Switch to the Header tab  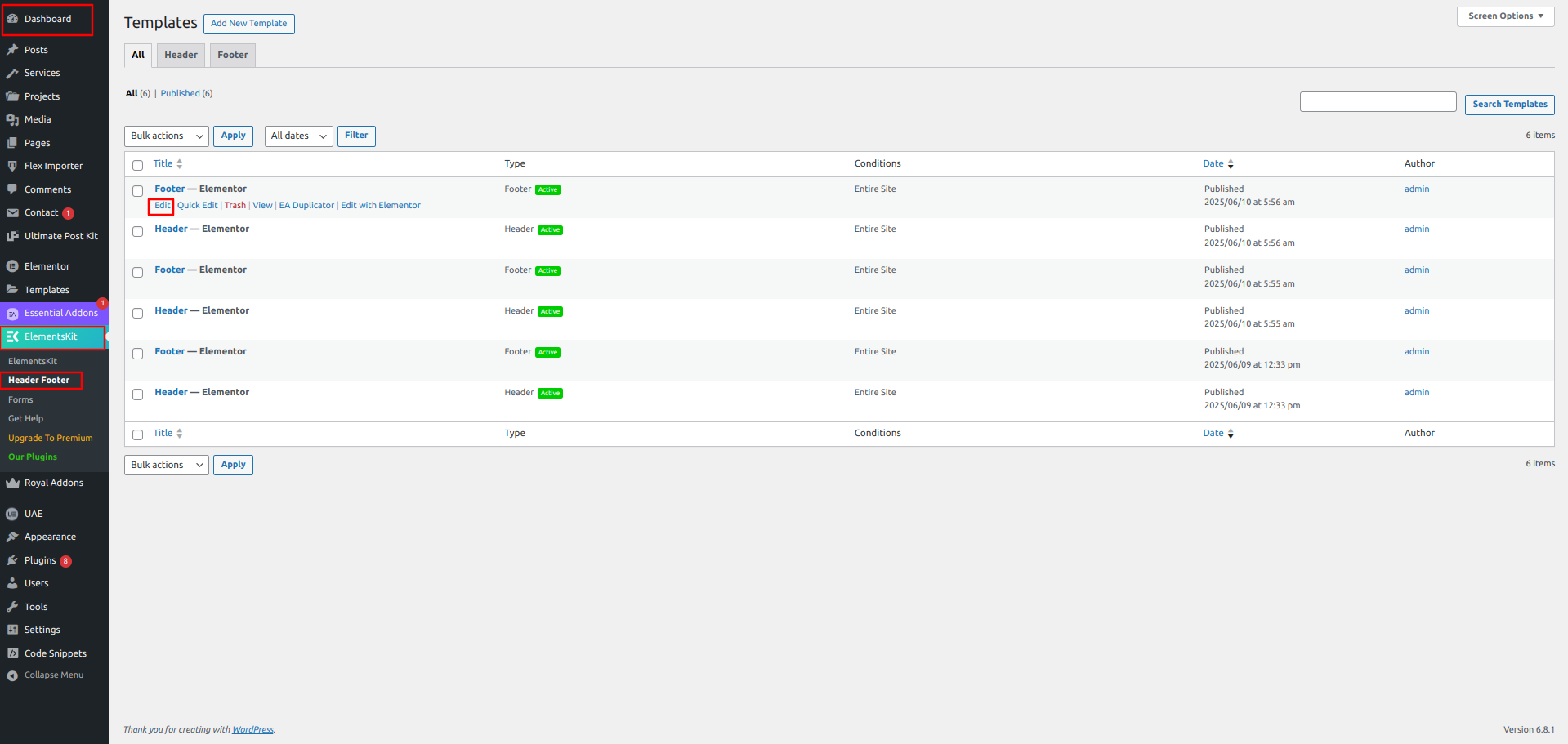click(181, 56)
